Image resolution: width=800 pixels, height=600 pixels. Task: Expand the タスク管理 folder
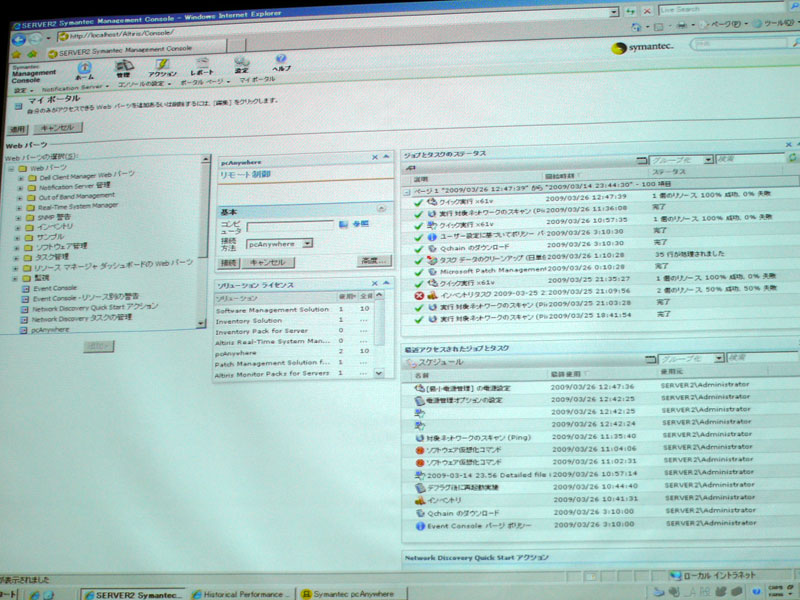(17, 259)
